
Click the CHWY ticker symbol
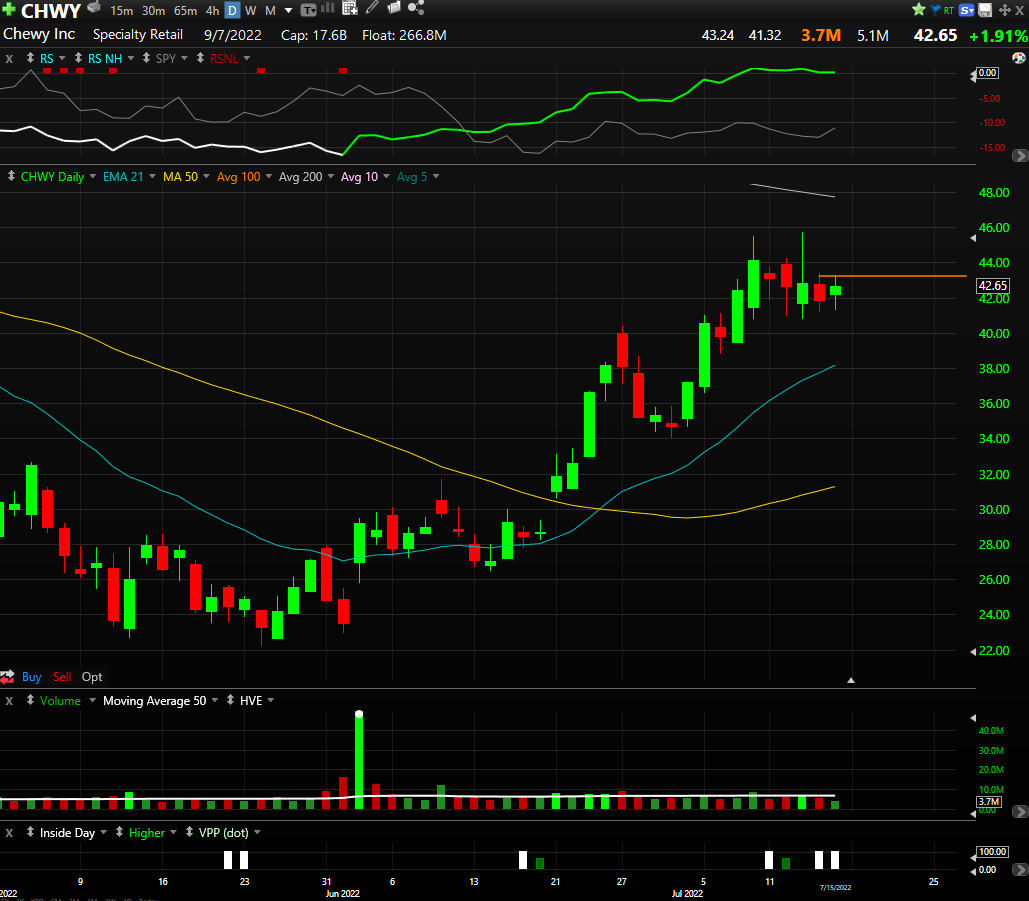51,10
